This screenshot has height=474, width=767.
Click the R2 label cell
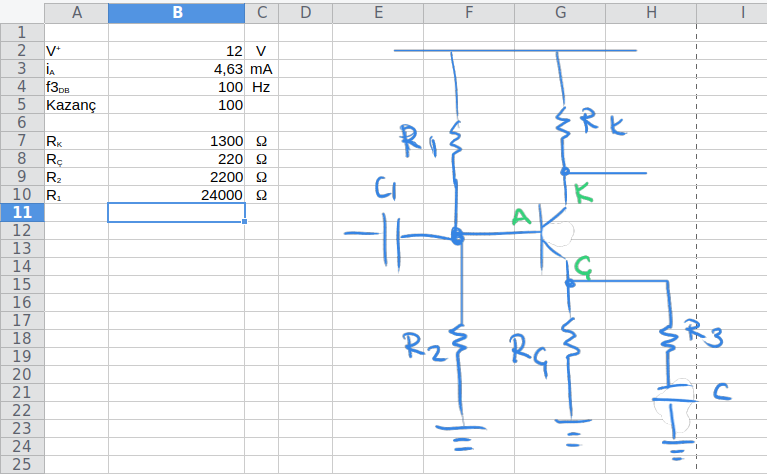coord(76,177)
